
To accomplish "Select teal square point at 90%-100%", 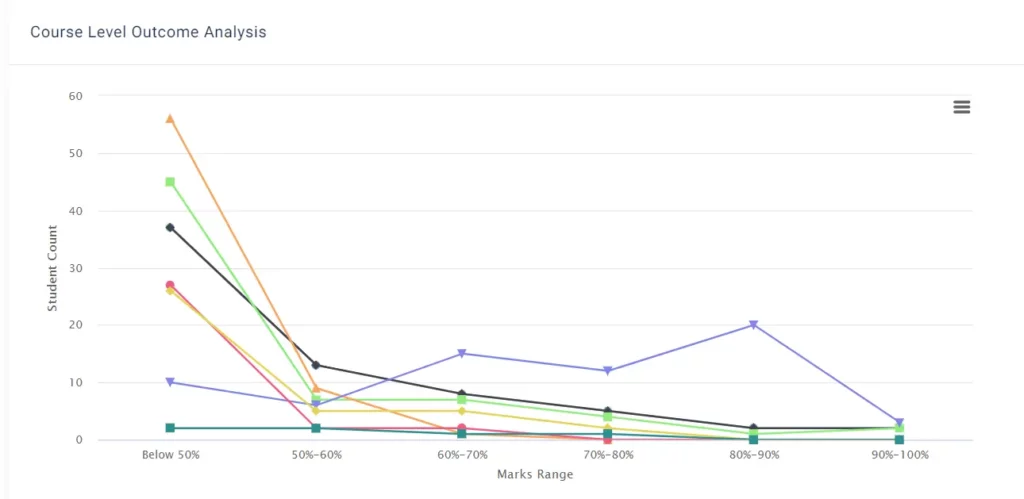I will tap(899, 440).
